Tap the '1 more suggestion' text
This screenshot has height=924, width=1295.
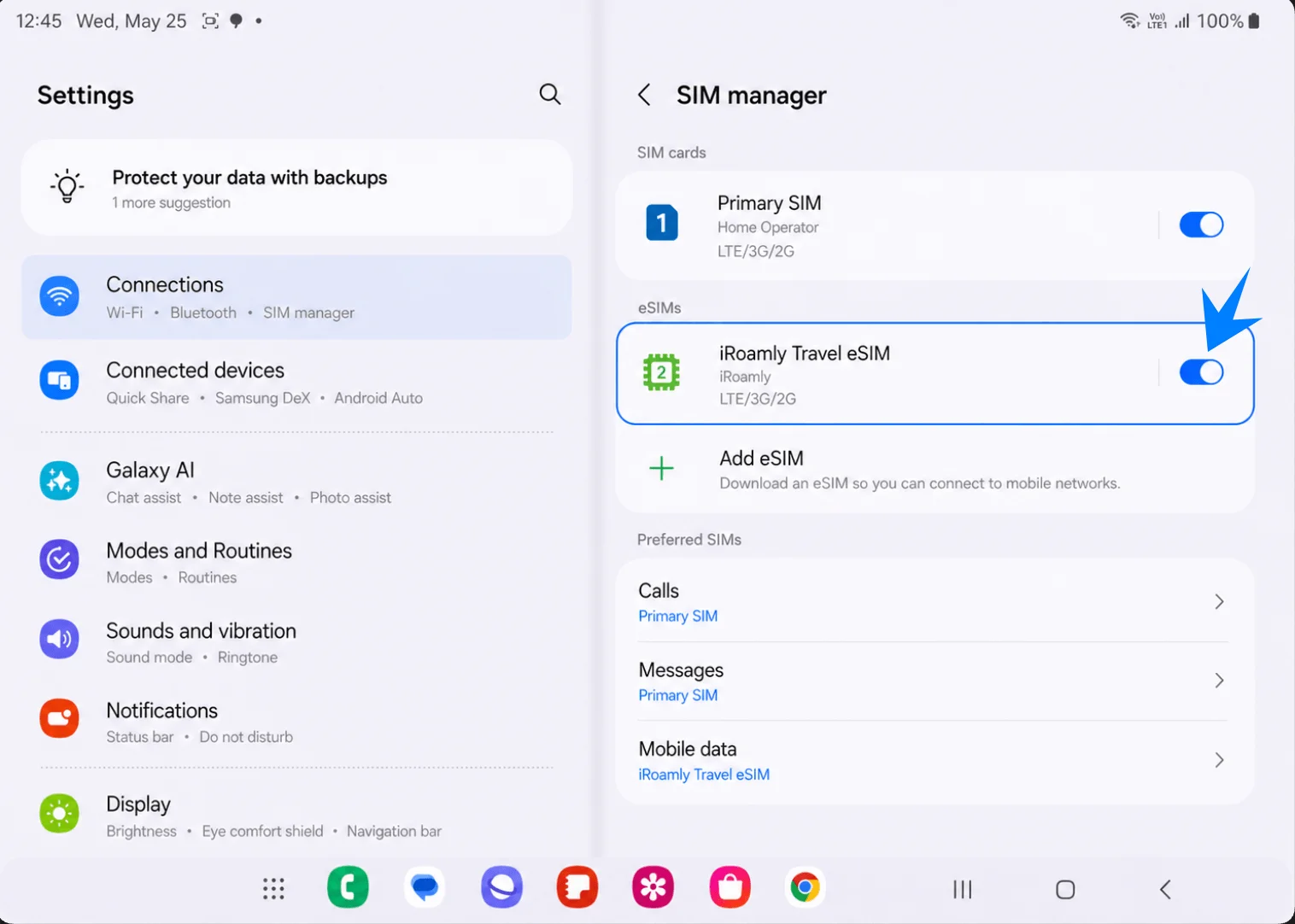[x=171, y=203]
